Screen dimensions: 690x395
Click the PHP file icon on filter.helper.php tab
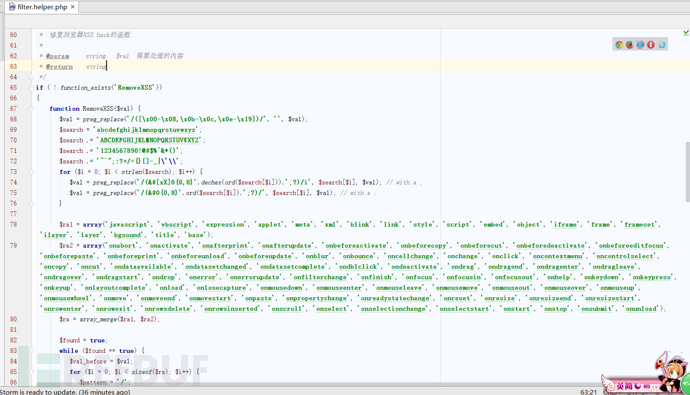pos(12,7)
